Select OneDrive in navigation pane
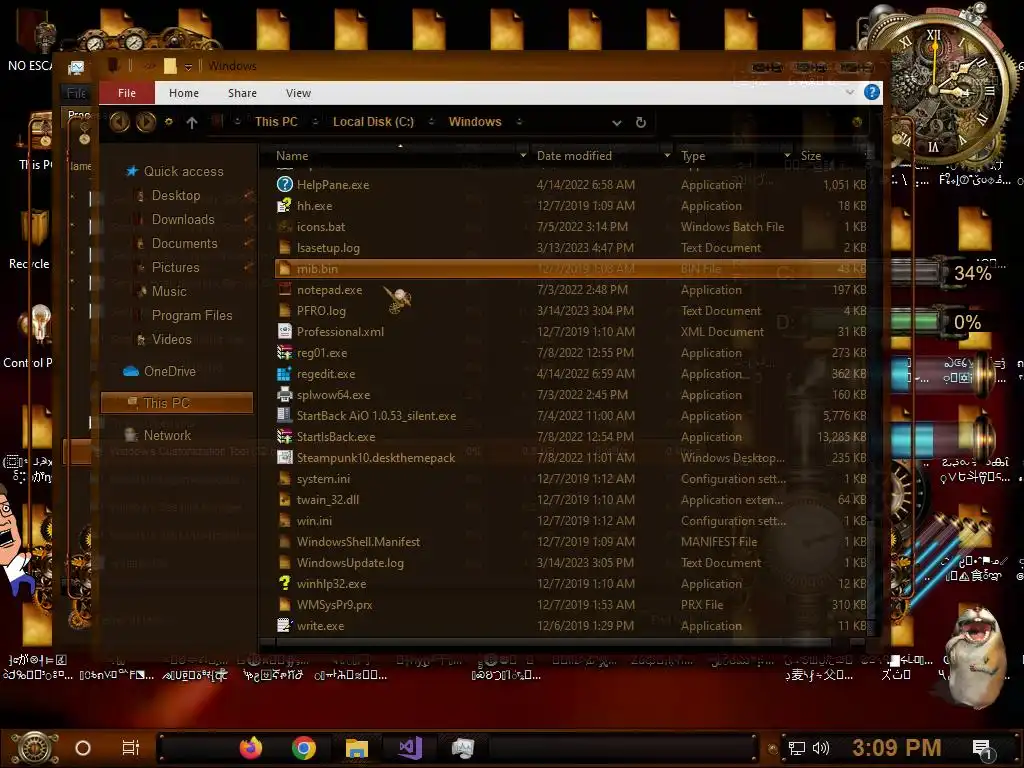 tap(160, 371)
